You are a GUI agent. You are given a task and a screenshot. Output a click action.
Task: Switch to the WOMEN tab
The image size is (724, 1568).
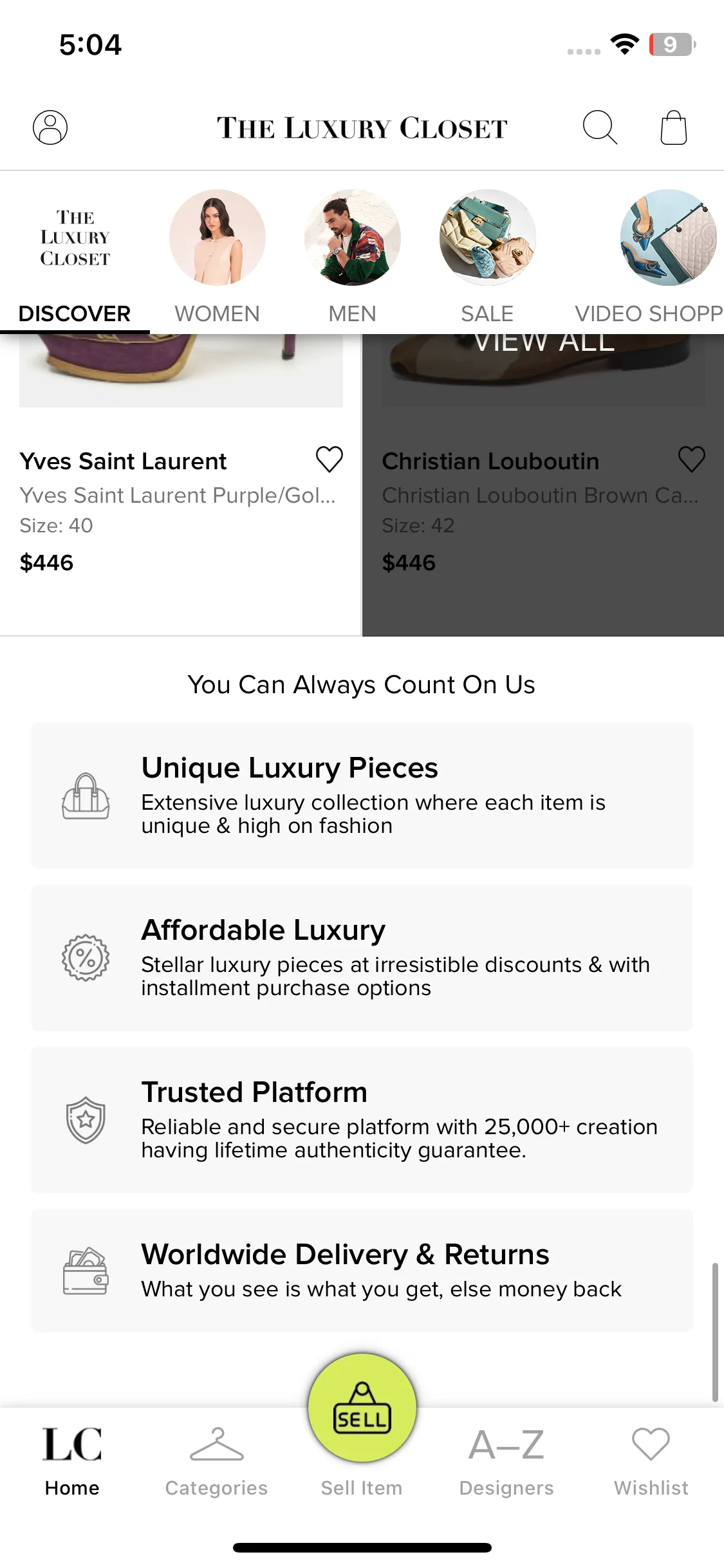click(218, 257)
